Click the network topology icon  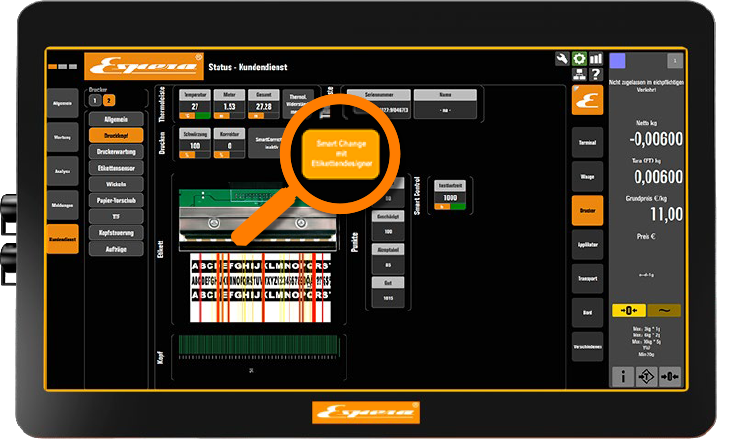(x=579, y=74)
